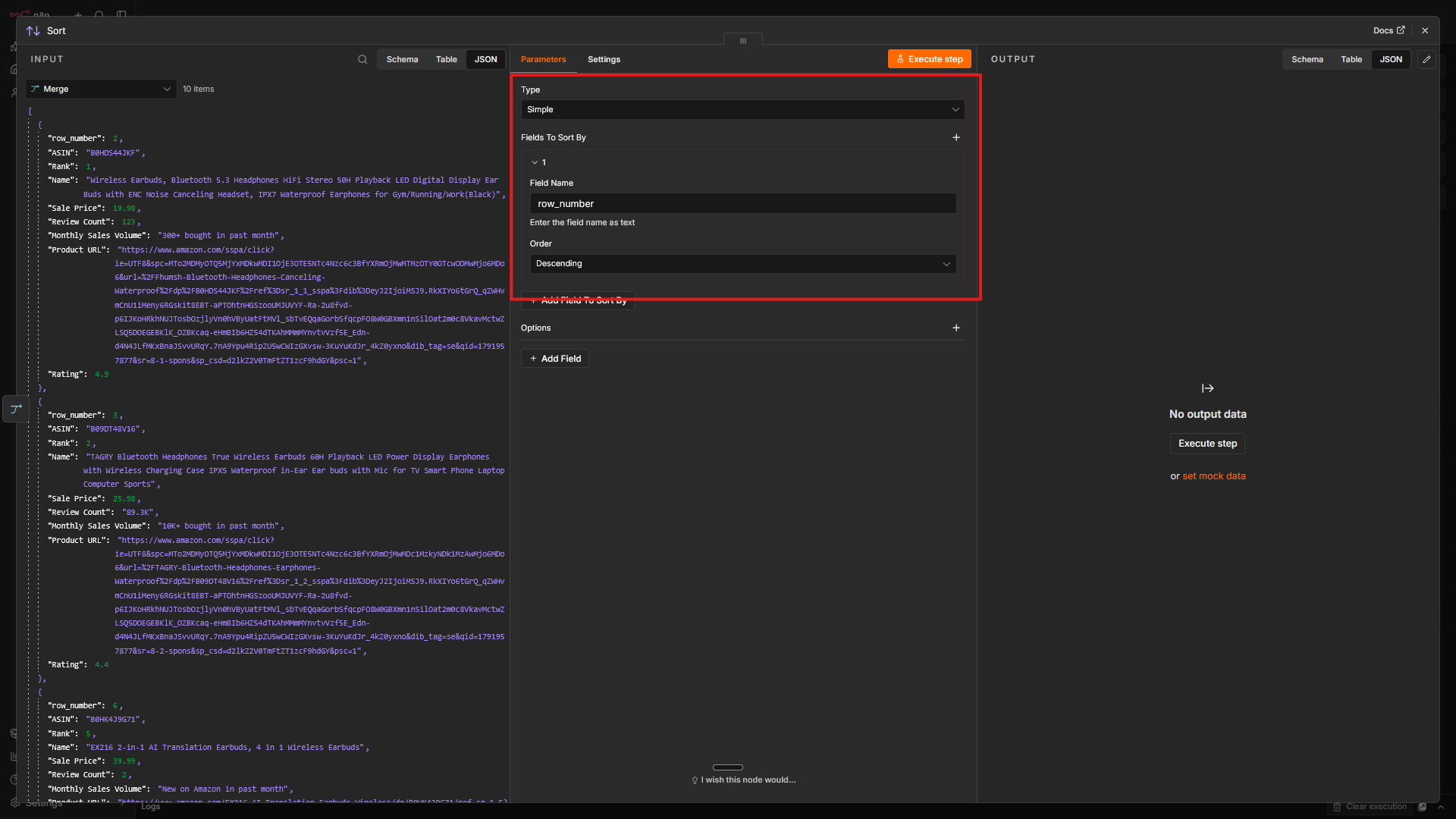This screenshot has height=819, width=1456.
Task: Open the Docs external link
Action: 1389,30
